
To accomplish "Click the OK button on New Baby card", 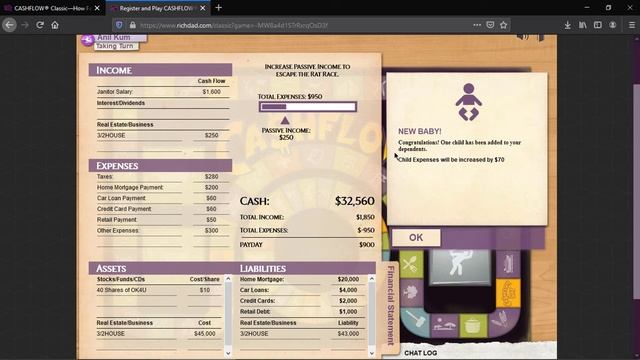I will point(416,238).
